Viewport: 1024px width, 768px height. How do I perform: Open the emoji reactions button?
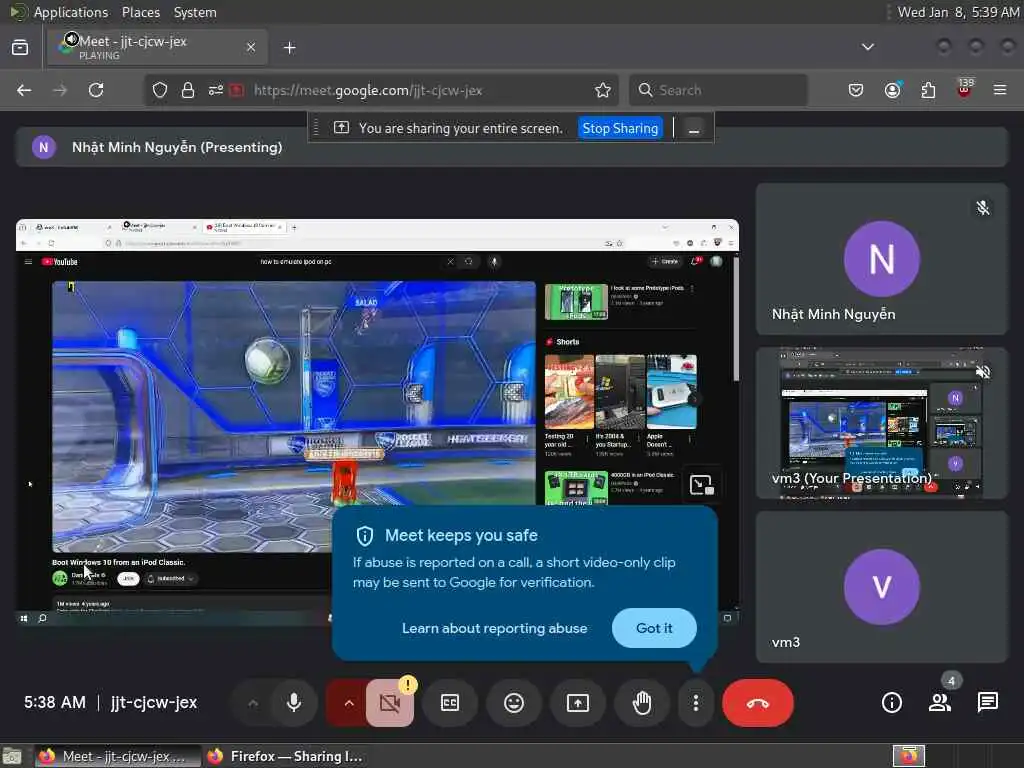pos(514,703)
